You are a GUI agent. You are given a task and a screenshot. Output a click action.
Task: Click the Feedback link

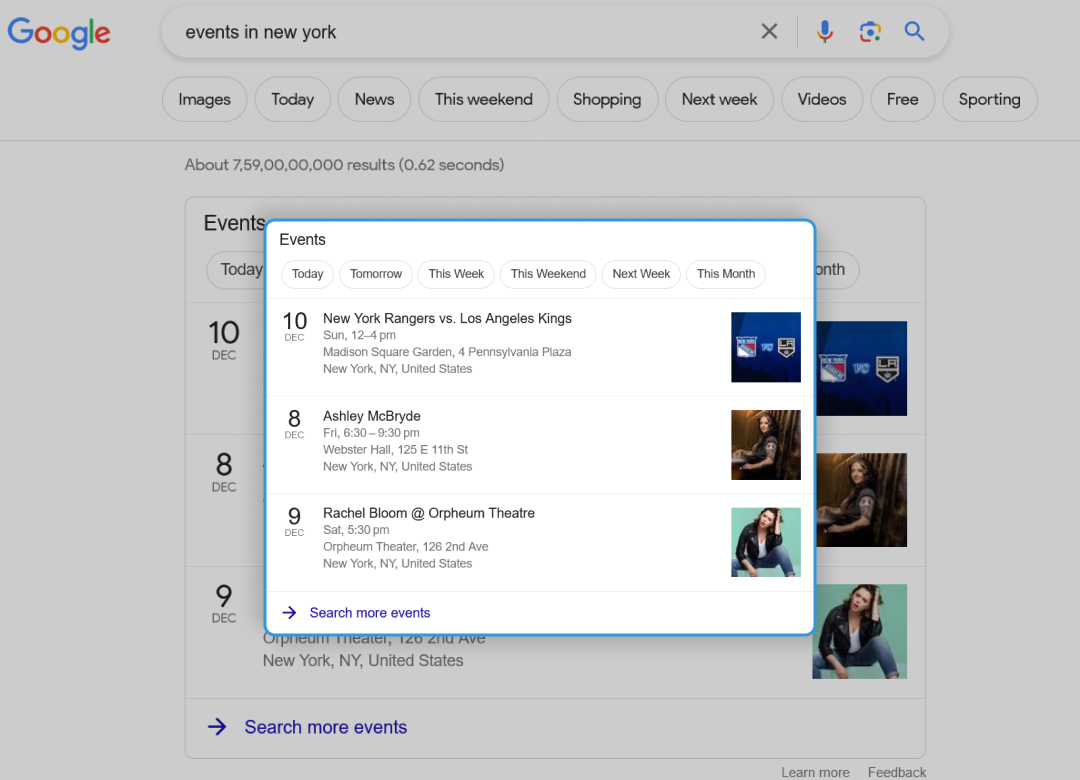pyautogui.click(x=896, y=772)
